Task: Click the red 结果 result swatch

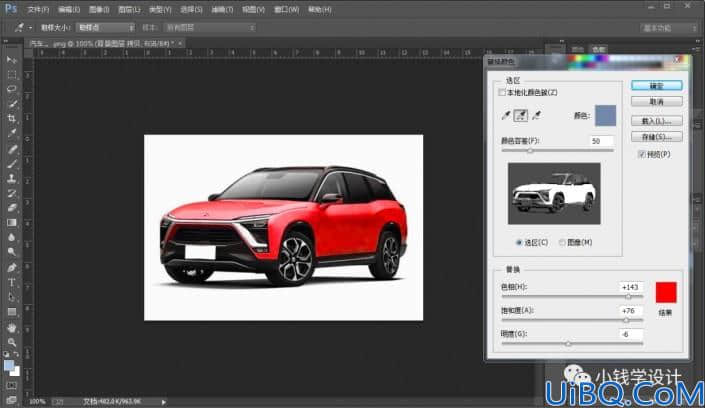Action: [666, 292]
